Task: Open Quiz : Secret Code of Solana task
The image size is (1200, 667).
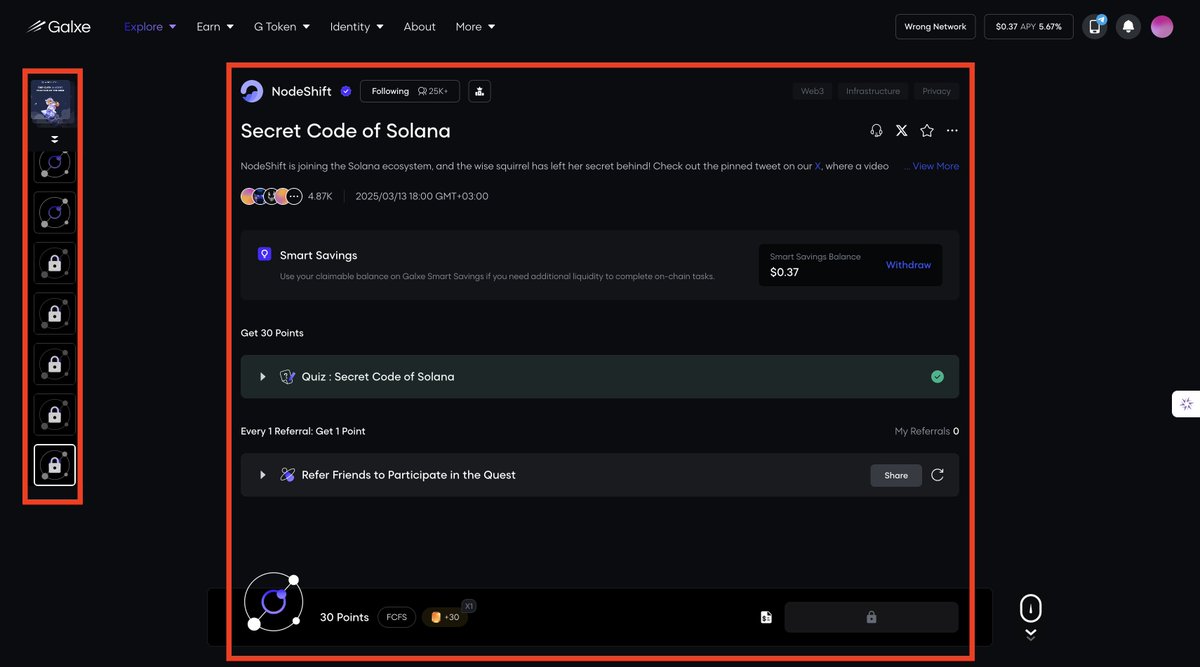Action: coord(600,377)
